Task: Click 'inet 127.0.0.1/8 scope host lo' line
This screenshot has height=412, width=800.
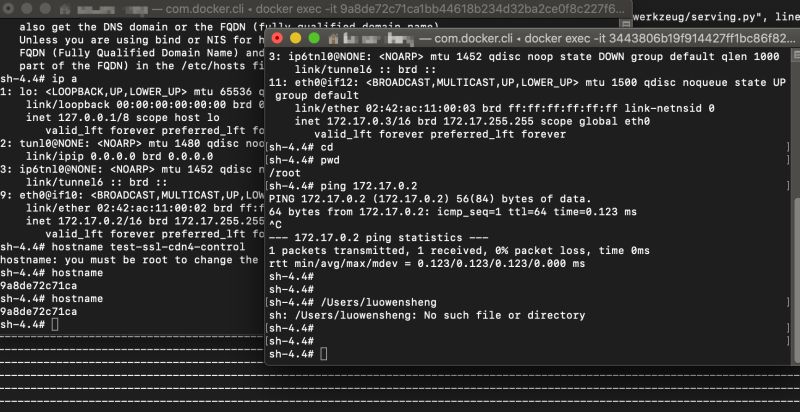Action: [123, 118]
